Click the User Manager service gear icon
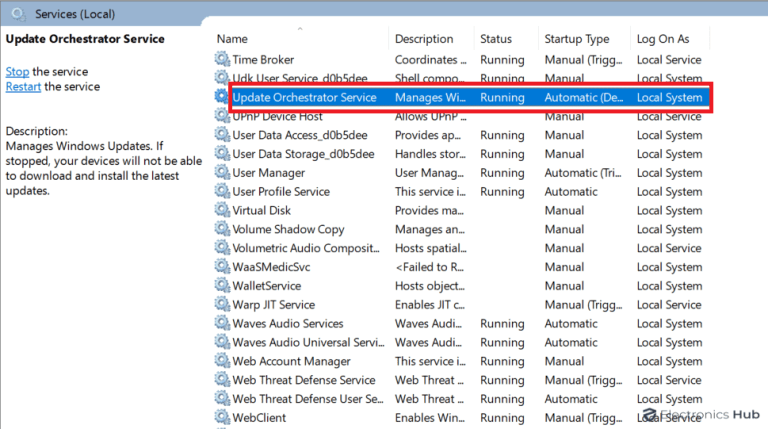The width and height of the screenshot is (768, 429). pos(222,173)
